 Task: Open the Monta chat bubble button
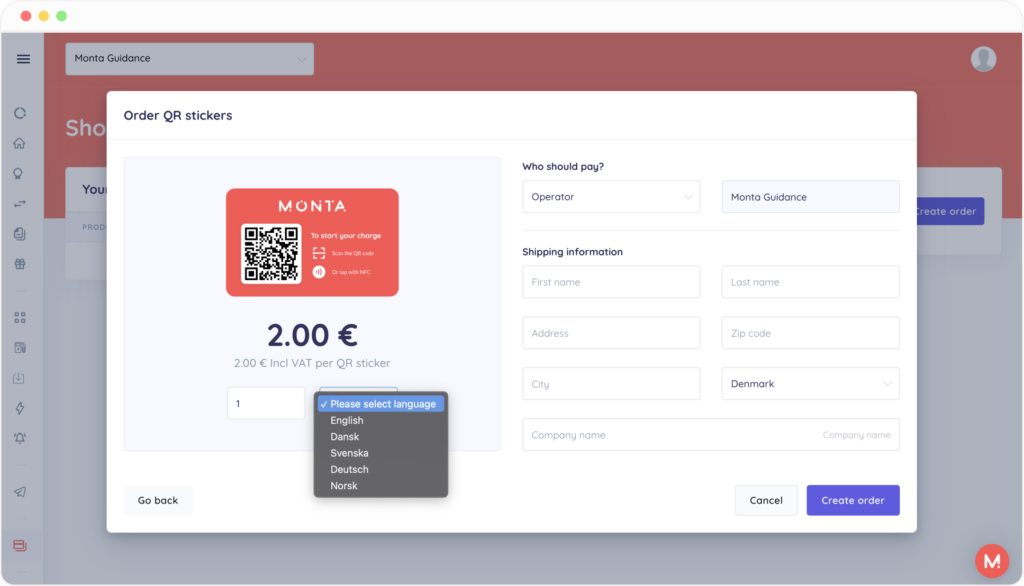click(992, 561)
